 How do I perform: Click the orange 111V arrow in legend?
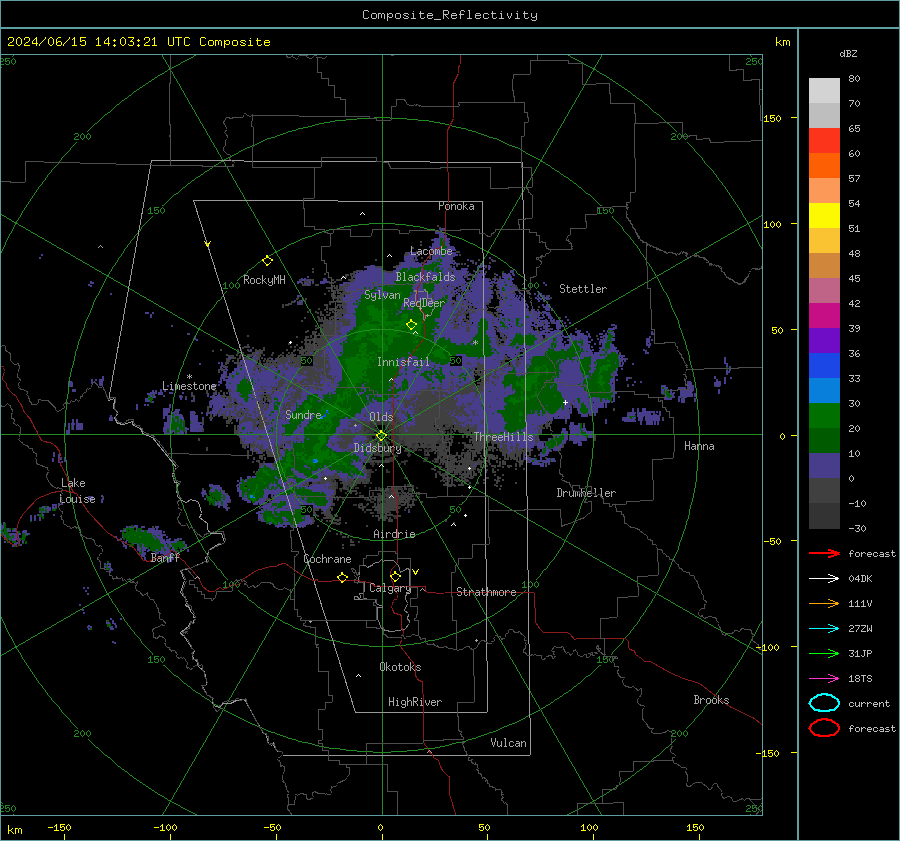(824, 603)
